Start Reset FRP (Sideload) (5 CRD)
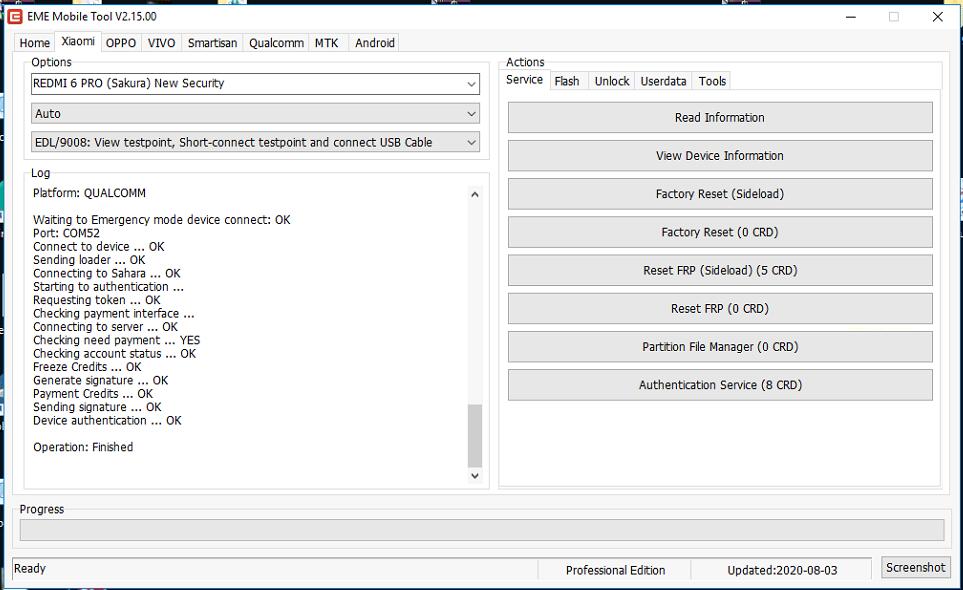This screenshot has width=963, height=590. [720, 270]
